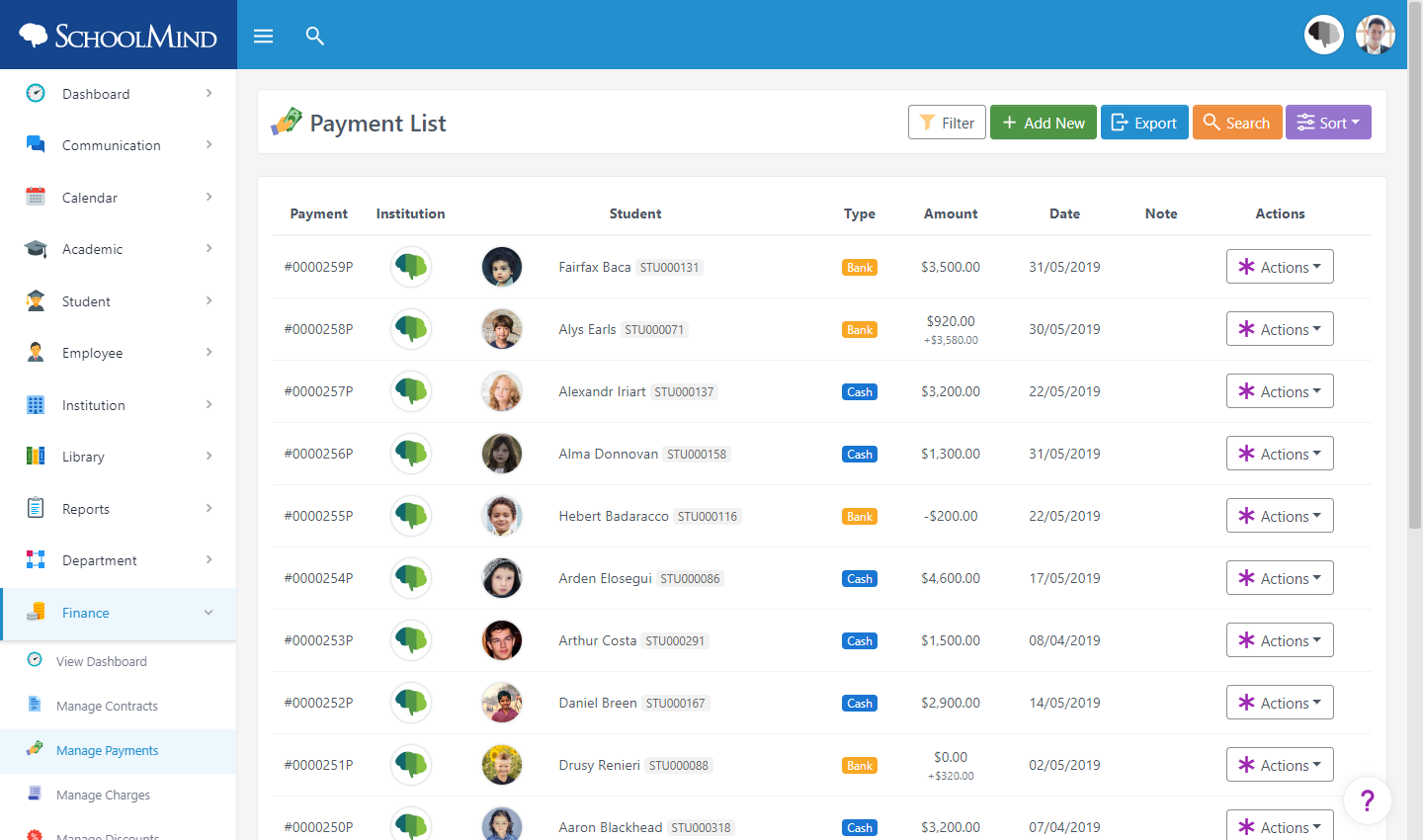Click the -$200.00 amount cell
Image resolution: width=1423 pixels, height=840 pixels.
coord(951,516)
